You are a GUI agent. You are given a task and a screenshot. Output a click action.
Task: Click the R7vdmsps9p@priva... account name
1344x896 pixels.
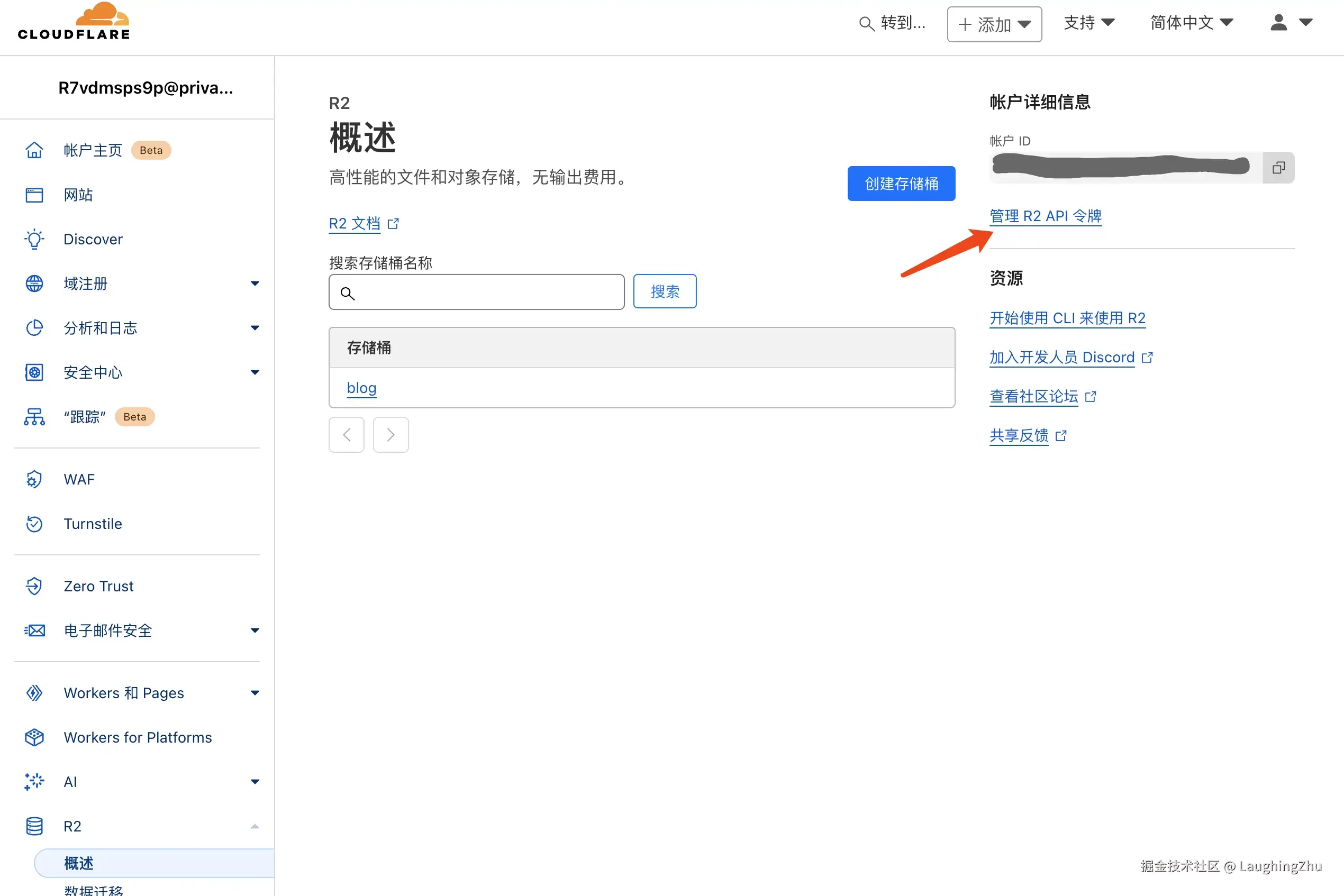[x=145, y=87]
